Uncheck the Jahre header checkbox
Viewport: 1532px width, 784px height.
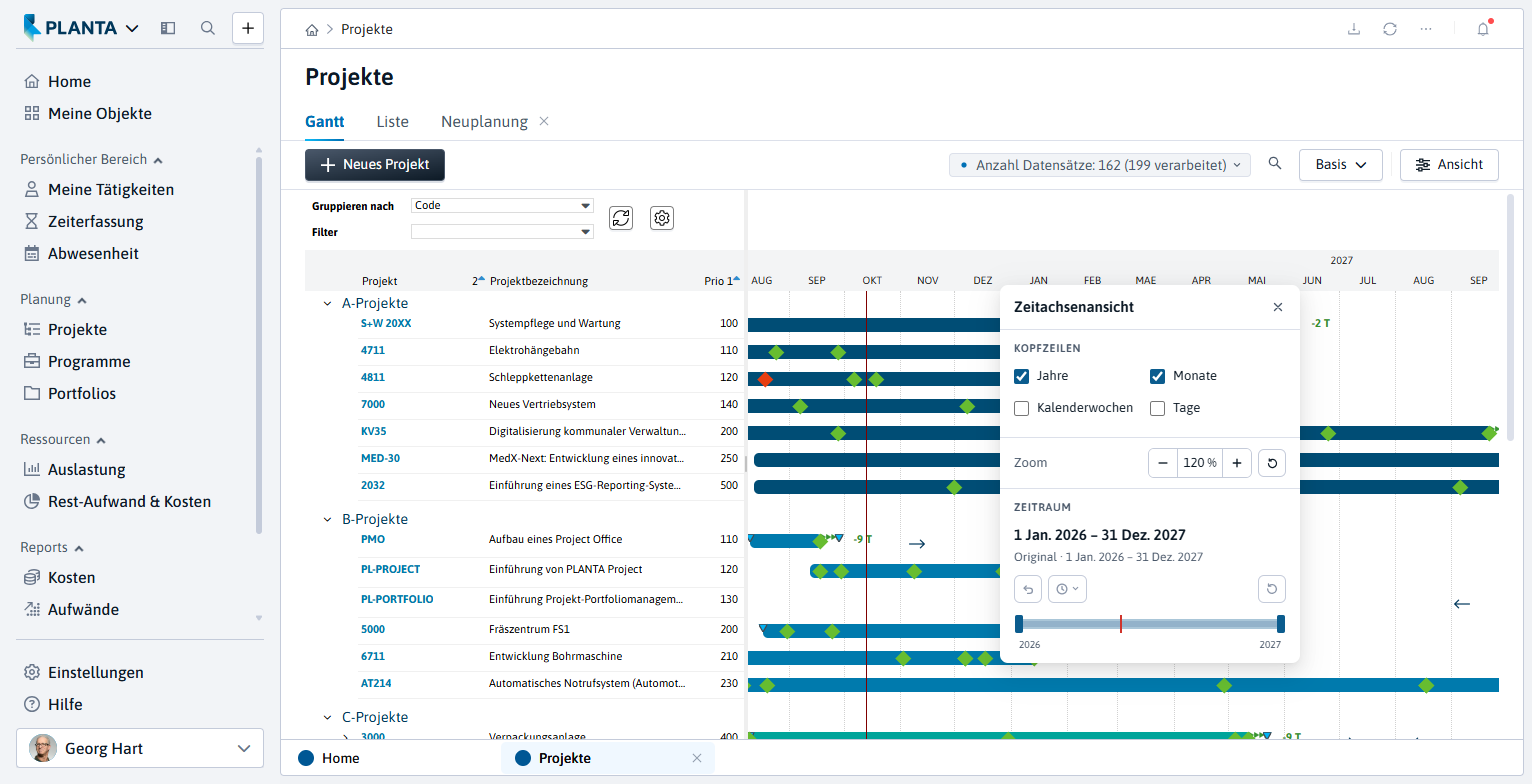(1022, 376)
